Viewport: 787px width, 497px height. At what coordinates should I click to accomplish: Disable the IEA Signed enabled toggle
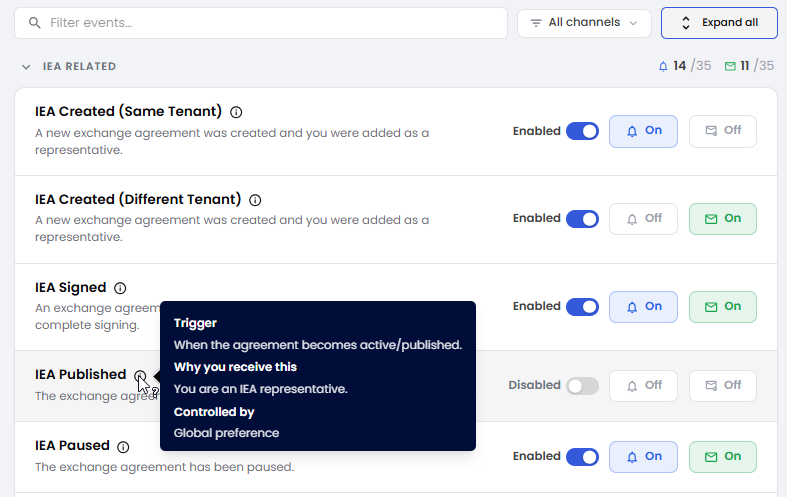[x=582, y=307]
